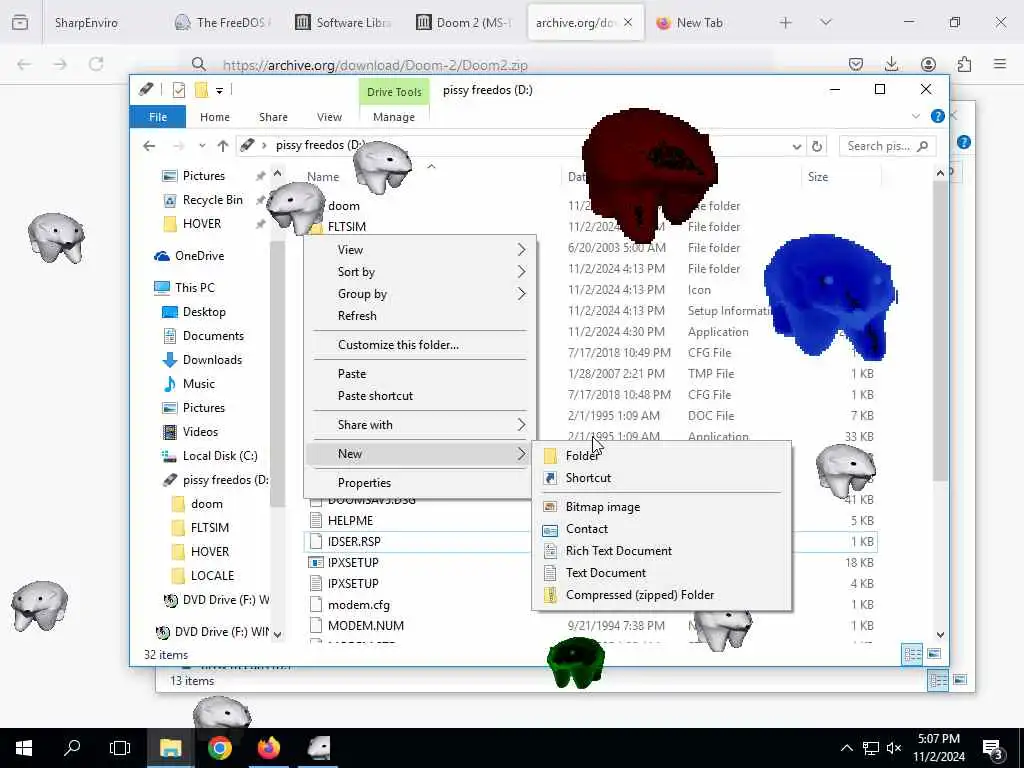Refresh the pissy freedos folder view
The height and width of the screenshot is (768, 1024).
click(817, 146)
